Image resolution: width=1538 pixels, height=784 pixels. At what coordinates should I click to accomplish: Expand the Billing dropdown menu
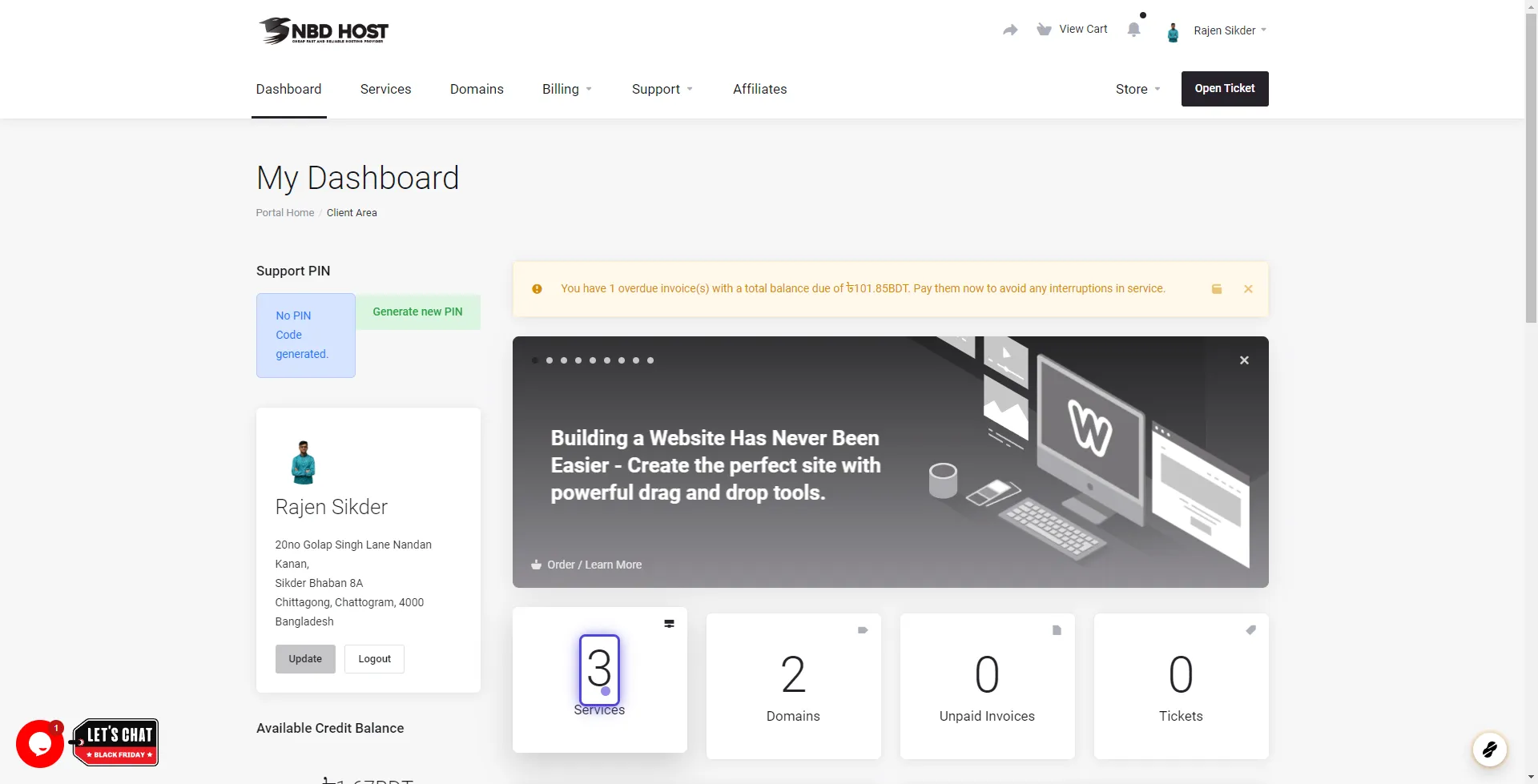pyautogui.click(x=566, y=89)
